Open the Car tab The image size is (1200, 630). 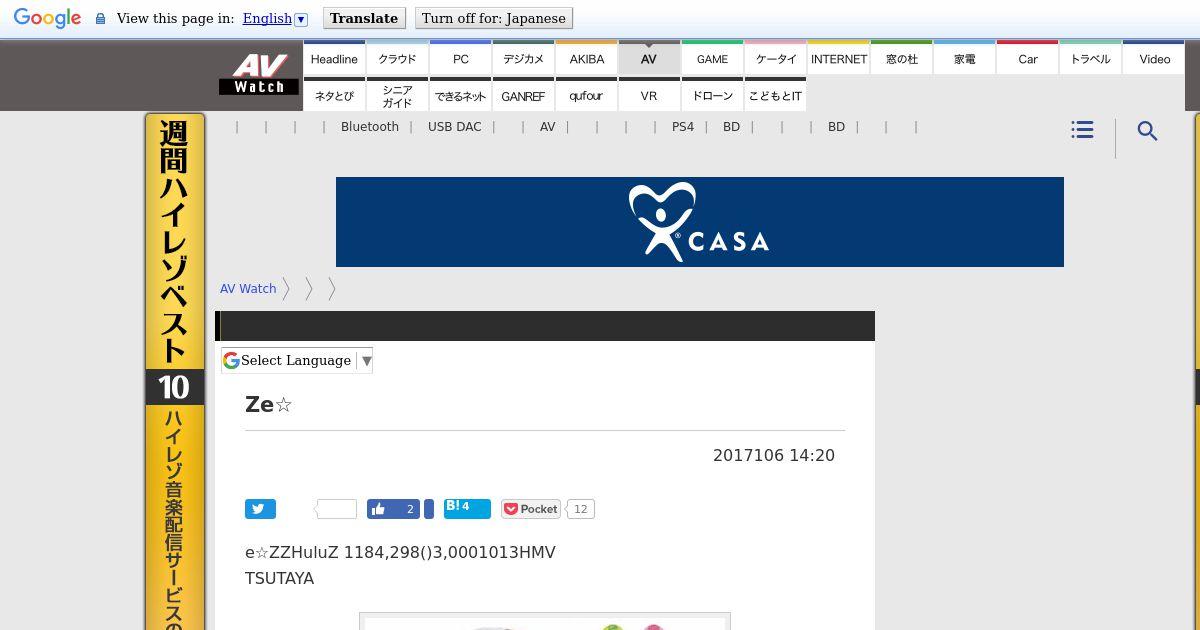point(1028,58)
